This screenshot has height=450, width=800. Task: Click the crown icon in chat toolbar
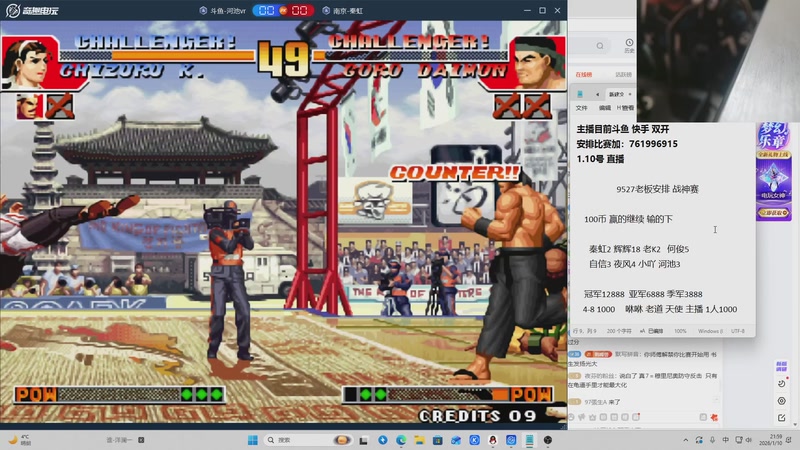pos(592,417)
